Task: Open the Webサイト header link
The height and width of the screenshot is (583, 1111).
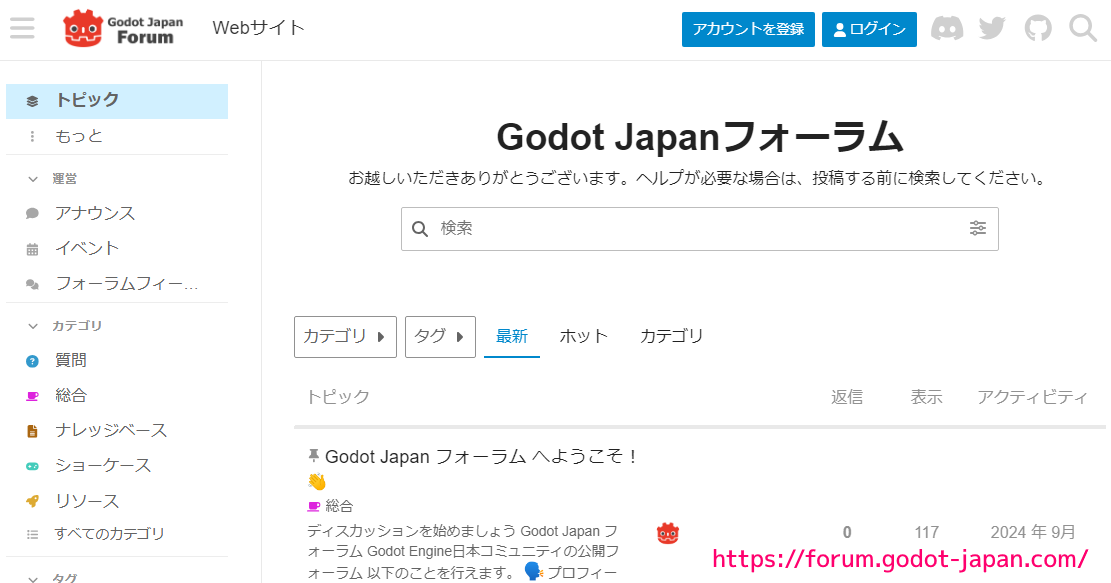Action: tap(259, 28)
